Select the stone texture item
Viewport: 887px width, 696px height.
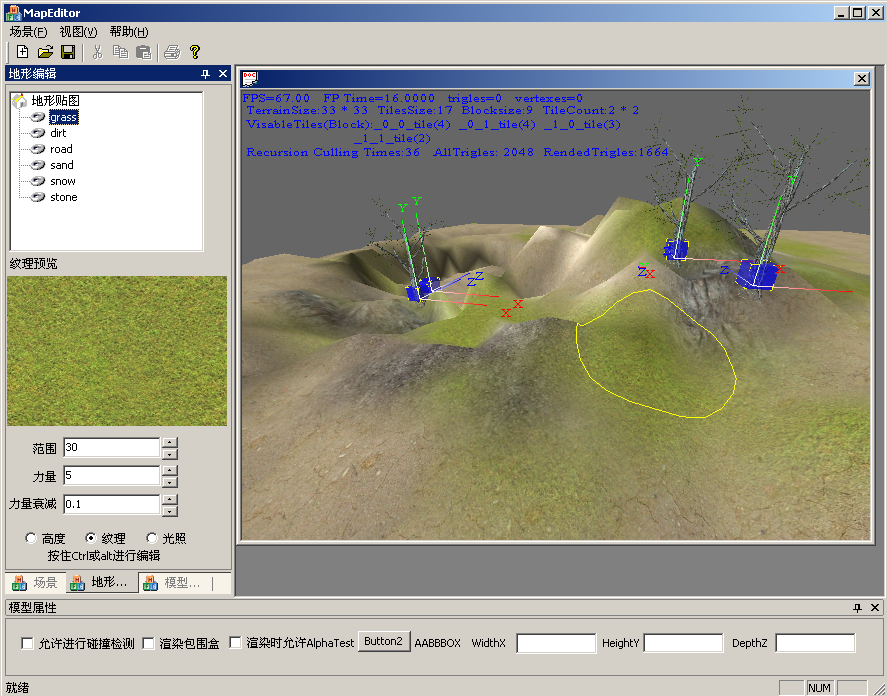coord(63,197)
